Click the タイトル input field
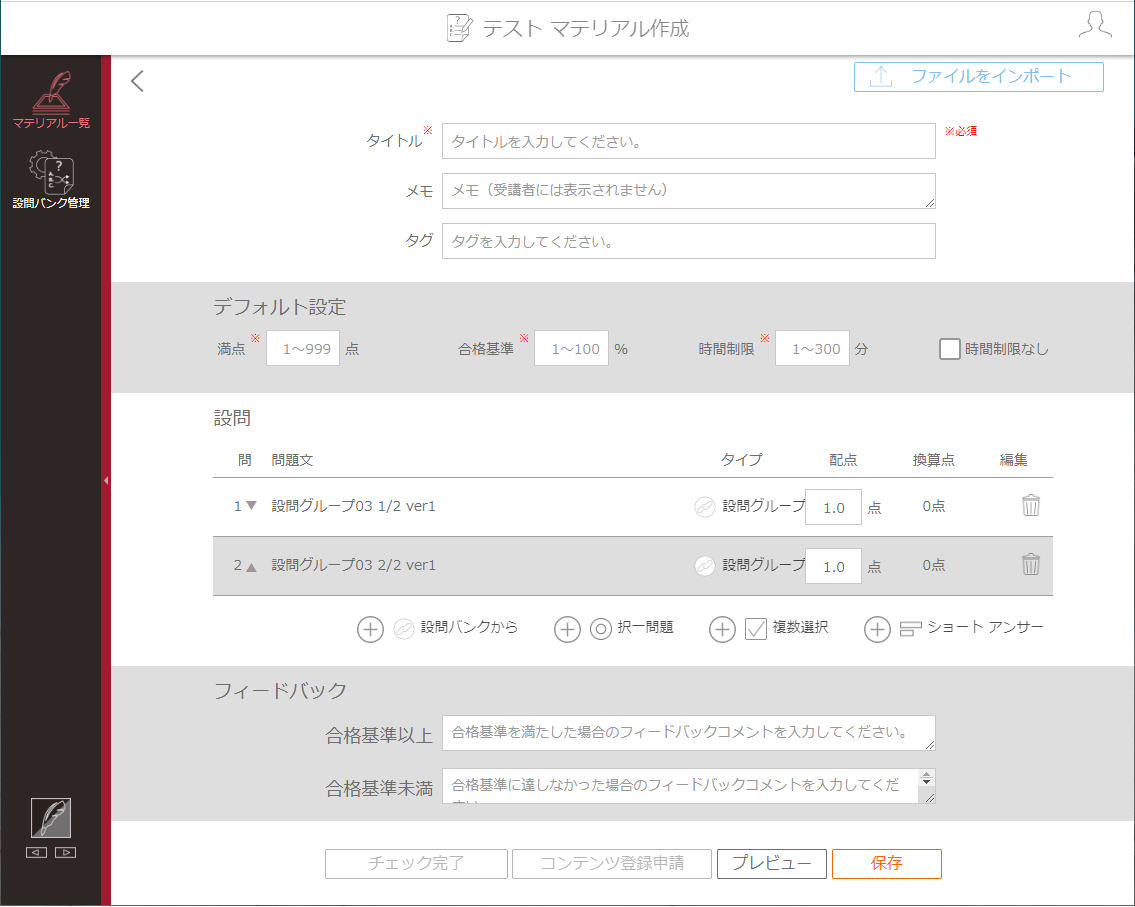The height and width of the screenshot is (907, 1135). point(688,141)
